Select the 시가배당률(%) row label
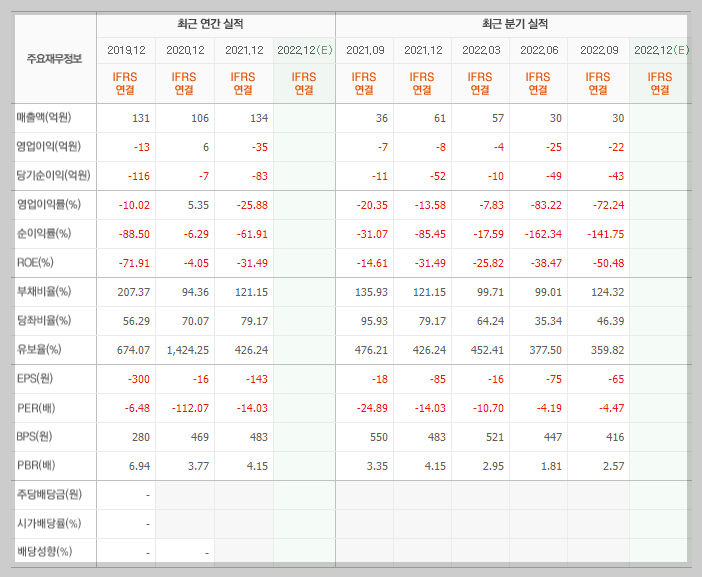 (x=49, y=523)
